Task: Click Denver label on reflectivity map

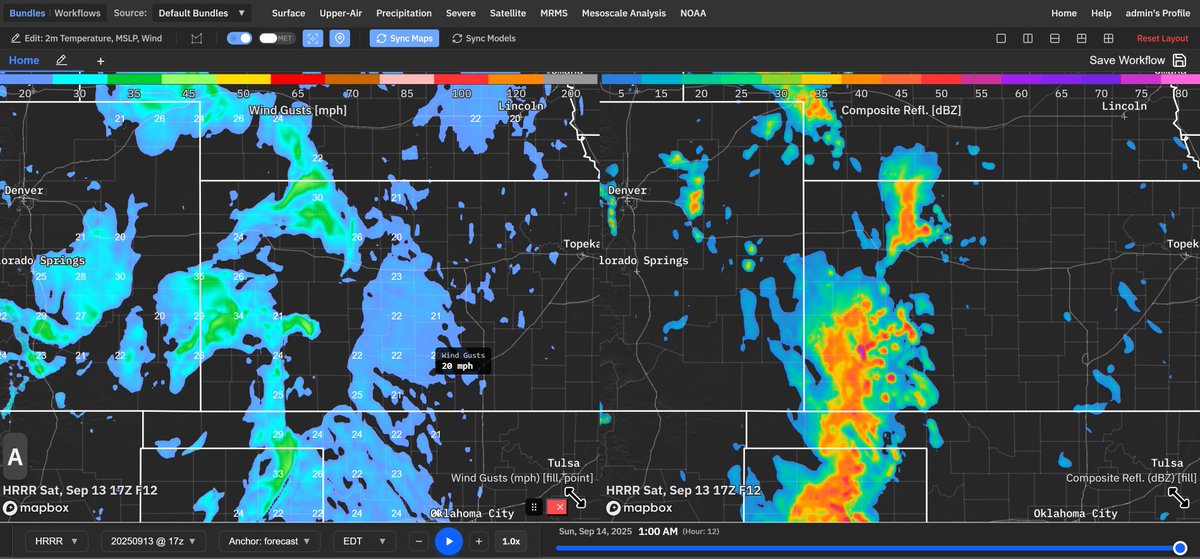Action: pyautogui.click(x=627, y=190)
